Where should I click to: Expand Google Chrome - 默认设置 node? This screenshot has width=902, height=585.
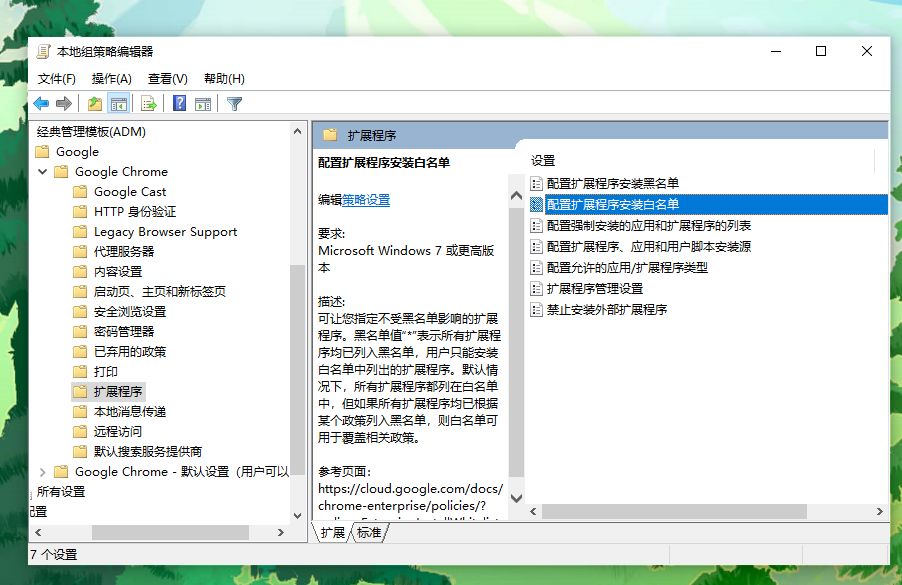pos(43,472)
